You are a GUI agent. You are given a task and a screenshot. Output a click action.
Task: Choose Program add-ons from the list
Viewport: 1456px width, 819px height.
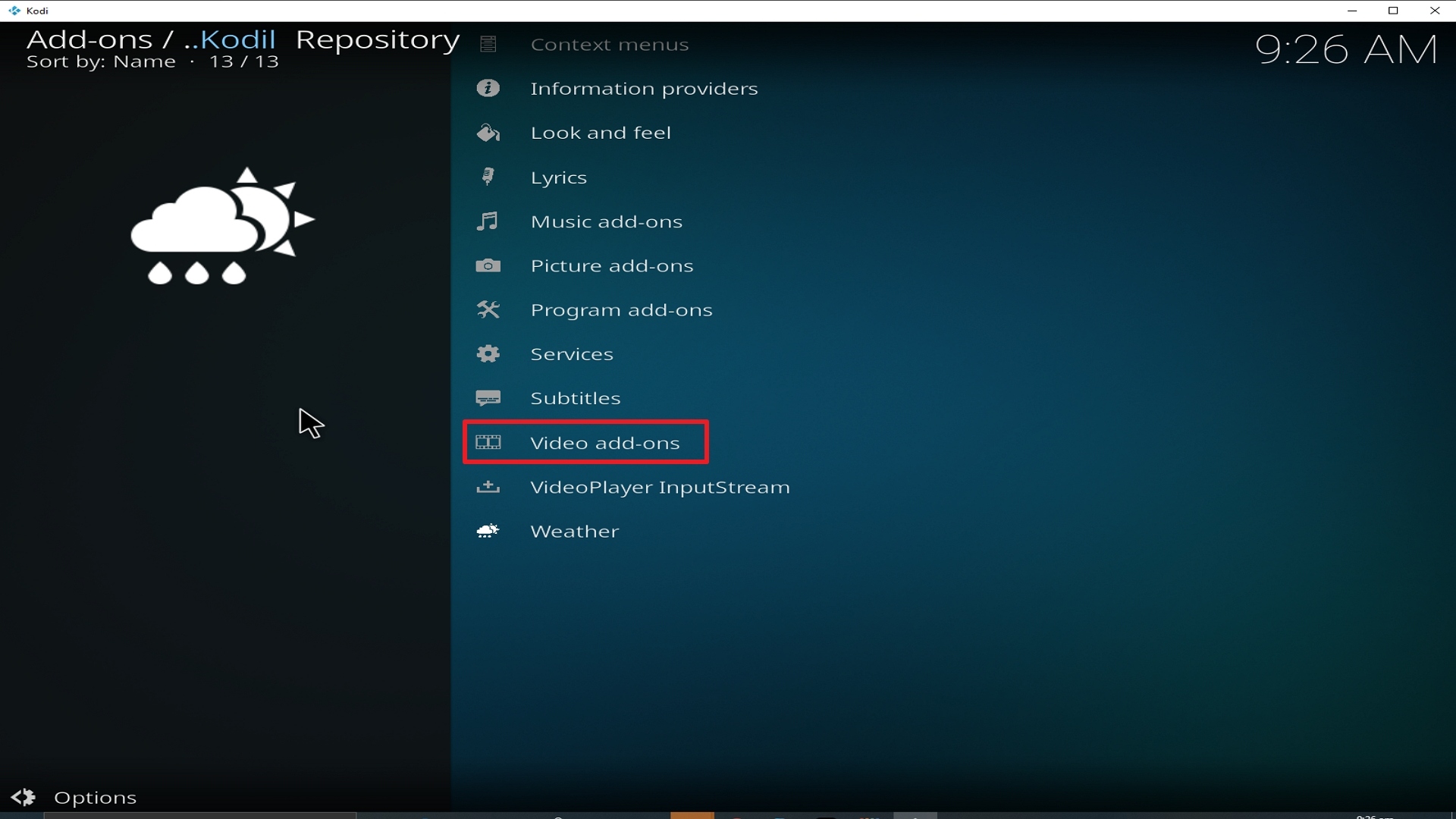click(622, 310)
